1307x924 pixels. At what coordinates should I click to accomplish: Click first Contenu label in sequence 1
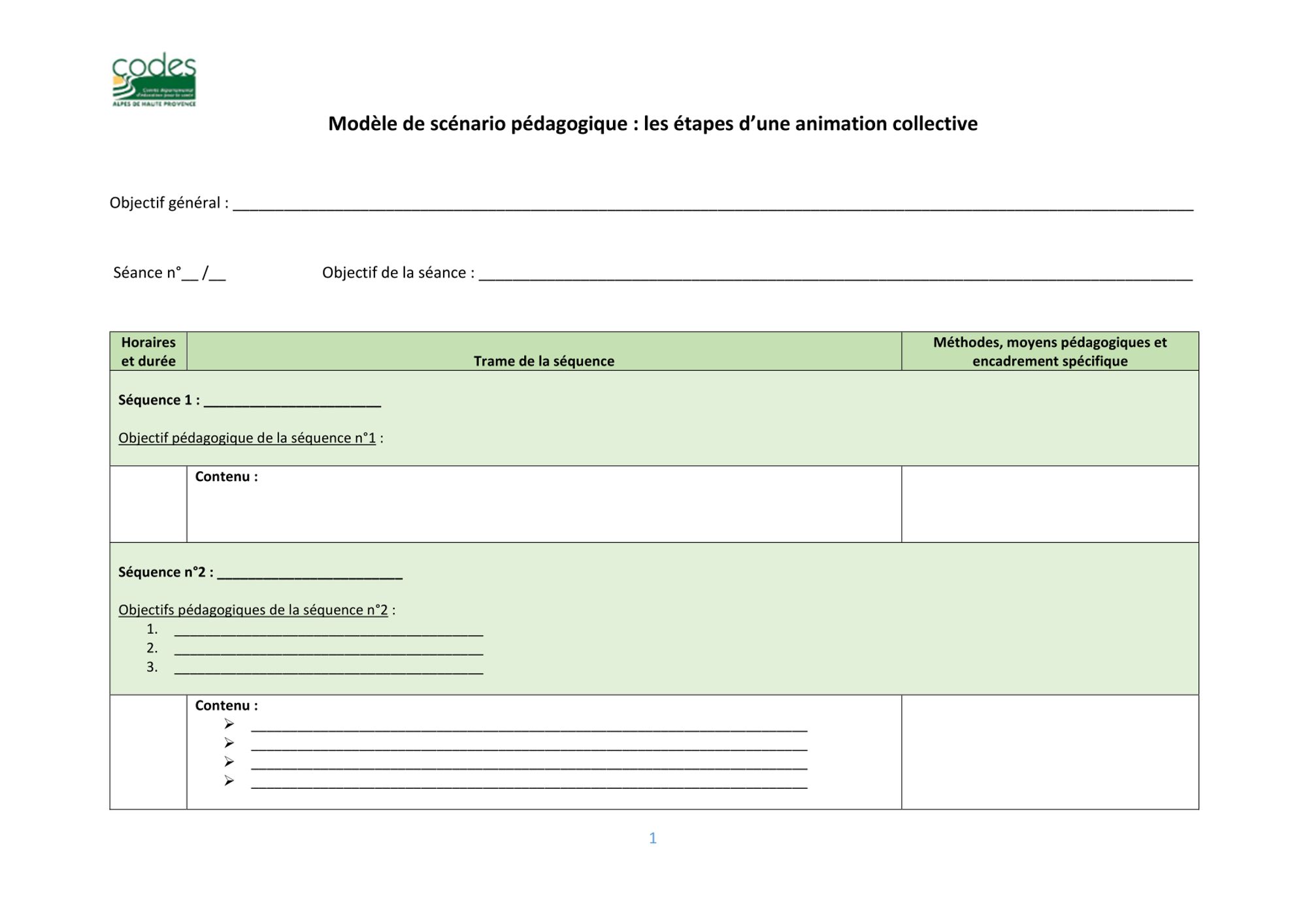coord(226,476)
